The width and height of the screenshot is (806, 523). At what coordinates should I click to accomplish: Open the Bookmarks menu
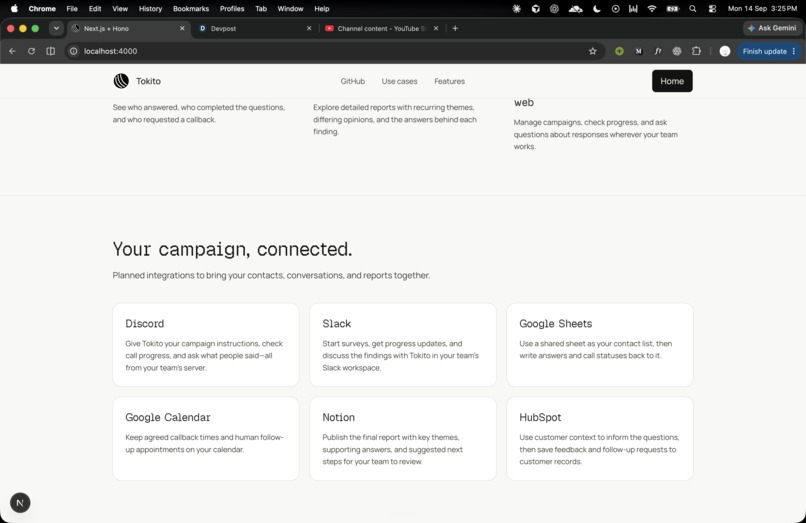click(191, 8)
